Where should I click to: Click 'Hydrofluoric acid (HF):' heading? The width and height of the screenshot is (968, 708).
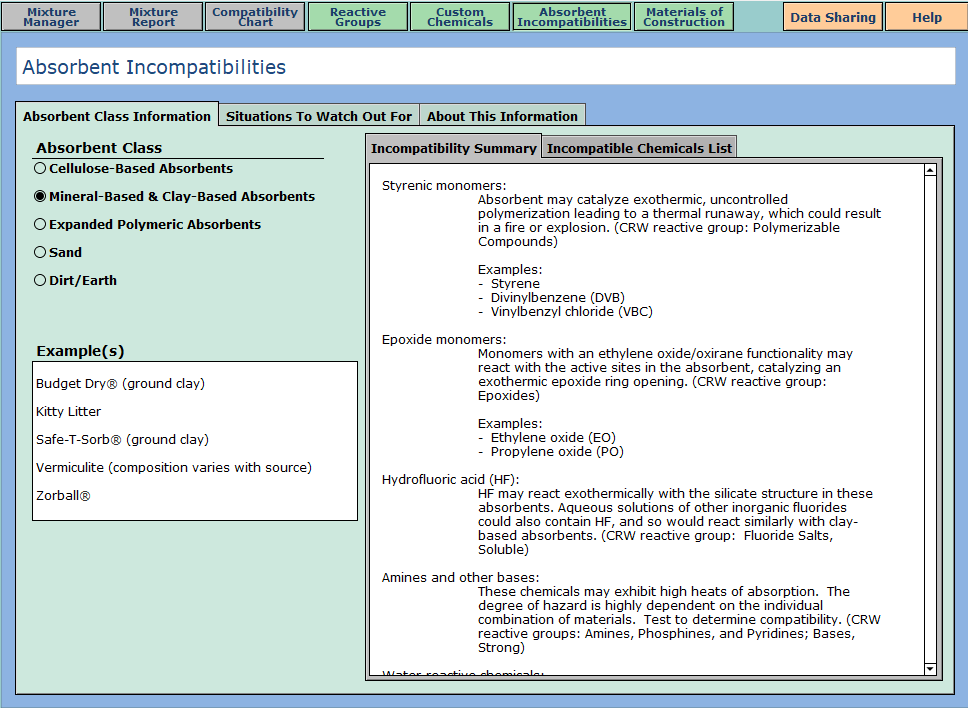[451, 480]
